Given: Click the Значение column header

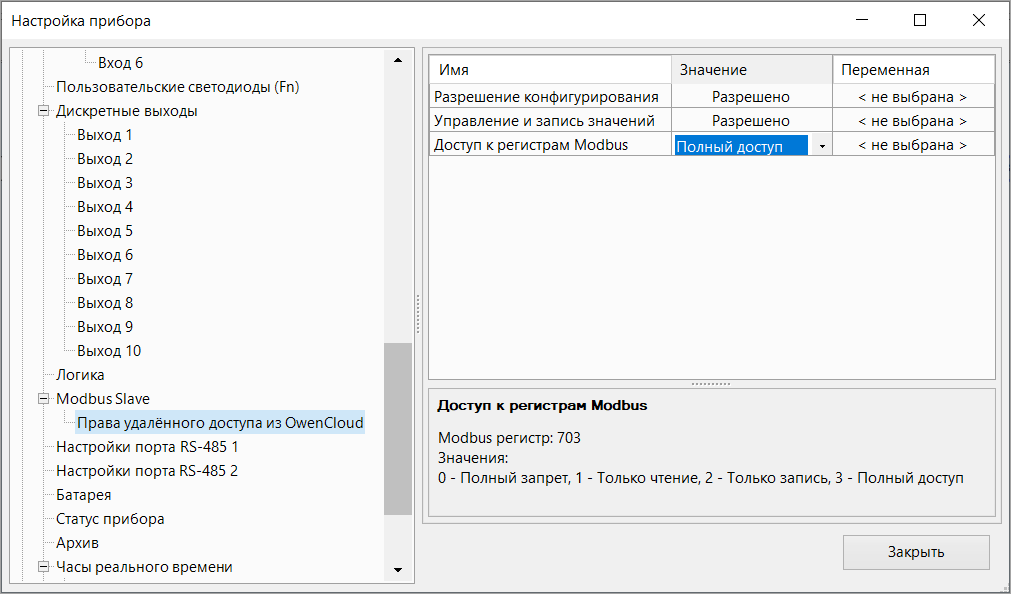Looking at the screenshot, I should click(750, 70).
